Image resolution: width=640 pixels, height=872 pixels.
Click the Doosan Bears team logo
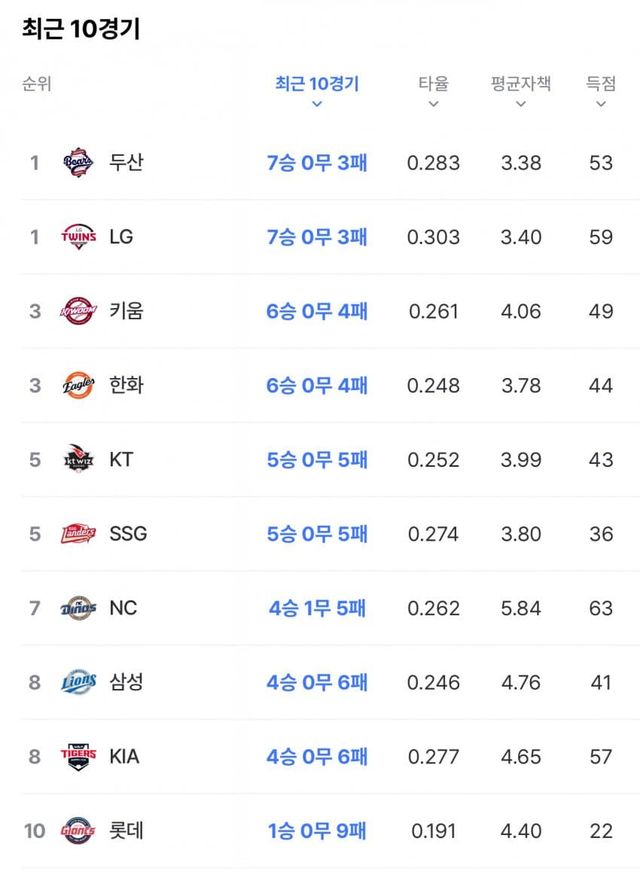coord(78,162)
